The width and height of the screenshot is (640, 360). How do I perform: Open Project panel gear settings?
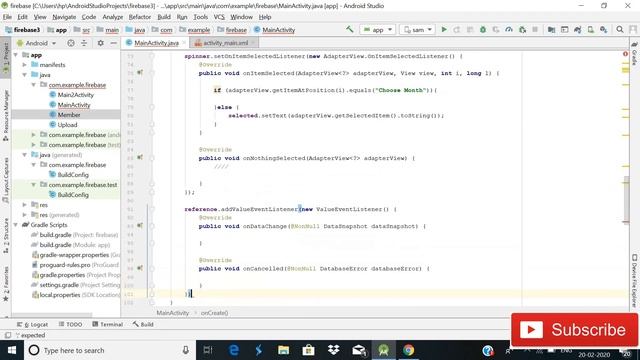100,43
